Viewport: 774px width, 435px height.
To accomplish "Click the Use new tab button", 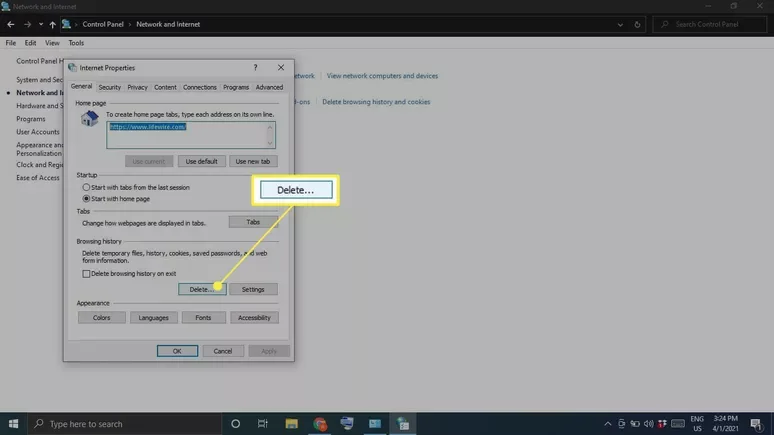I will point(253,161).
